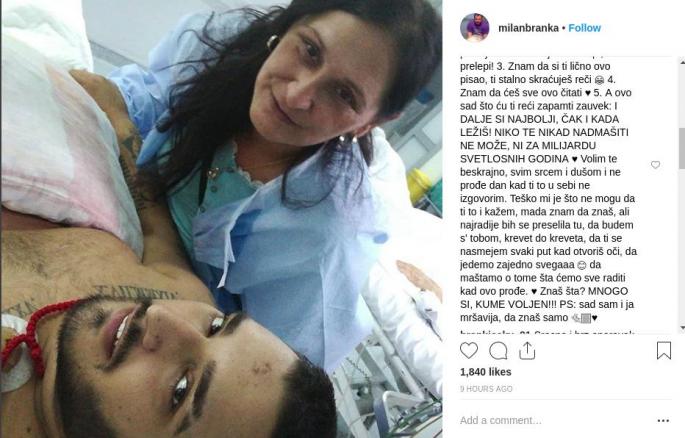Screen dimensions: 685x438
Task: Click the scrollbar down arrow
Action: pos(682,328)
